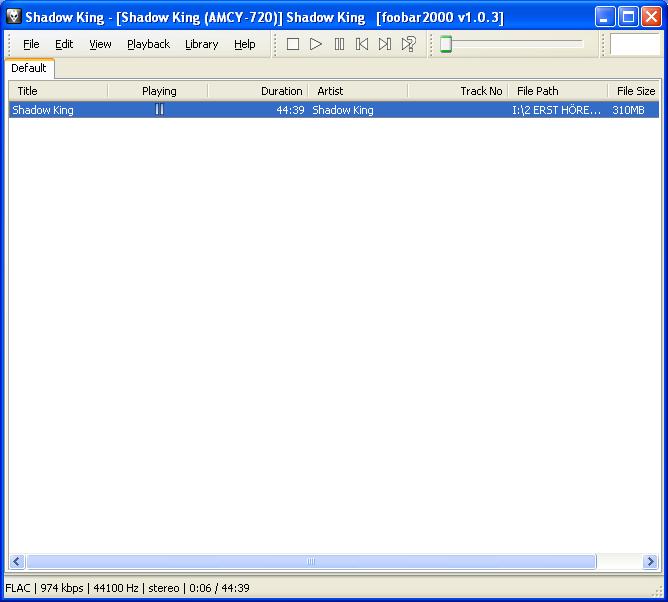Open the Help menu
The image size is (668, 602).
[x=245, y=44]
